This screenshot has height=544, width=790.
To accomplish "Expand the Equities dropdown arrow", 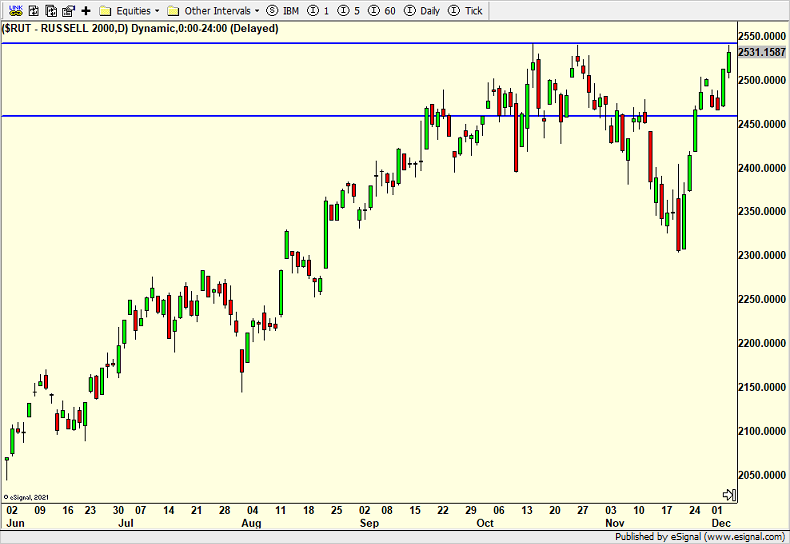I will click(x=157, y=11).
